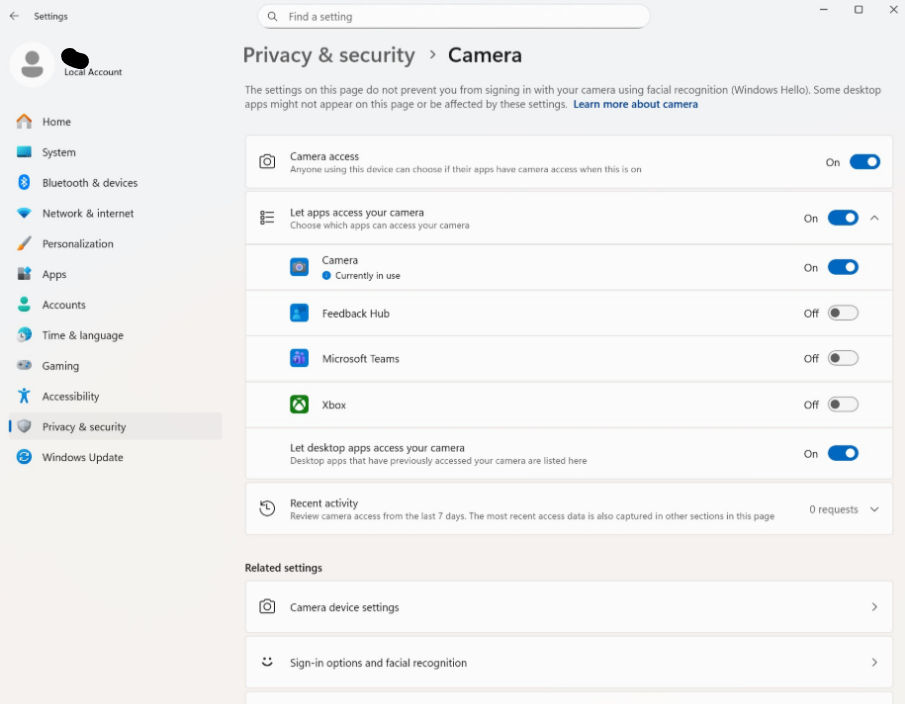Navigate back to Privacy & security breadcrumb
Viewport: 905px width, 704px height.
click(x=328, y=55)
